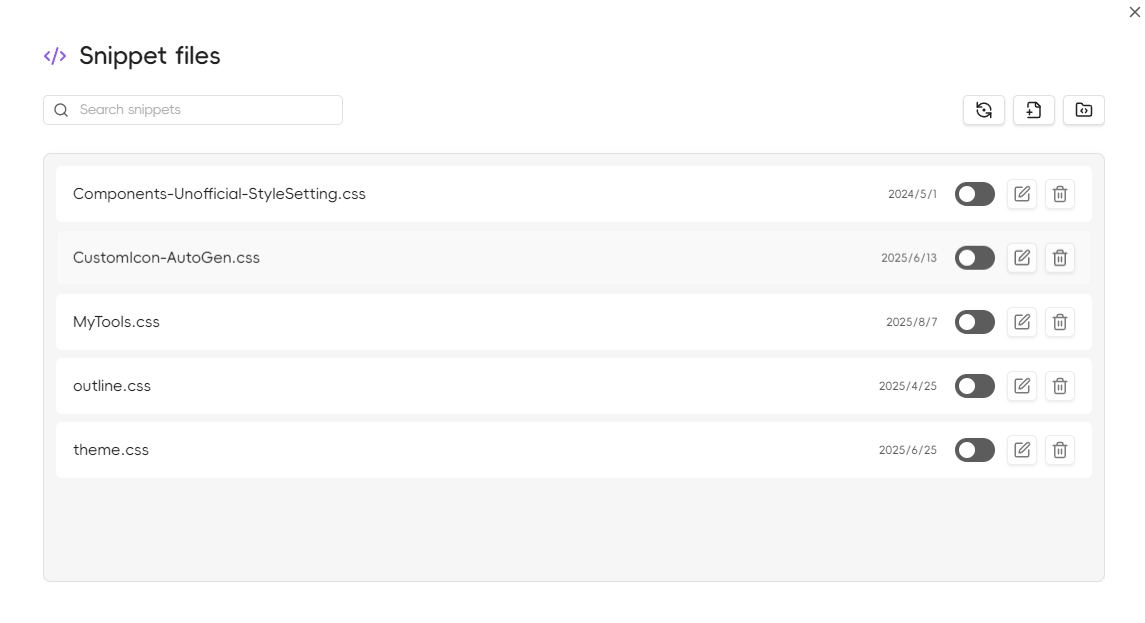
Task: Enable the Components-Unofficial-StyleSetting.css toggle
Action: point(975,194)
